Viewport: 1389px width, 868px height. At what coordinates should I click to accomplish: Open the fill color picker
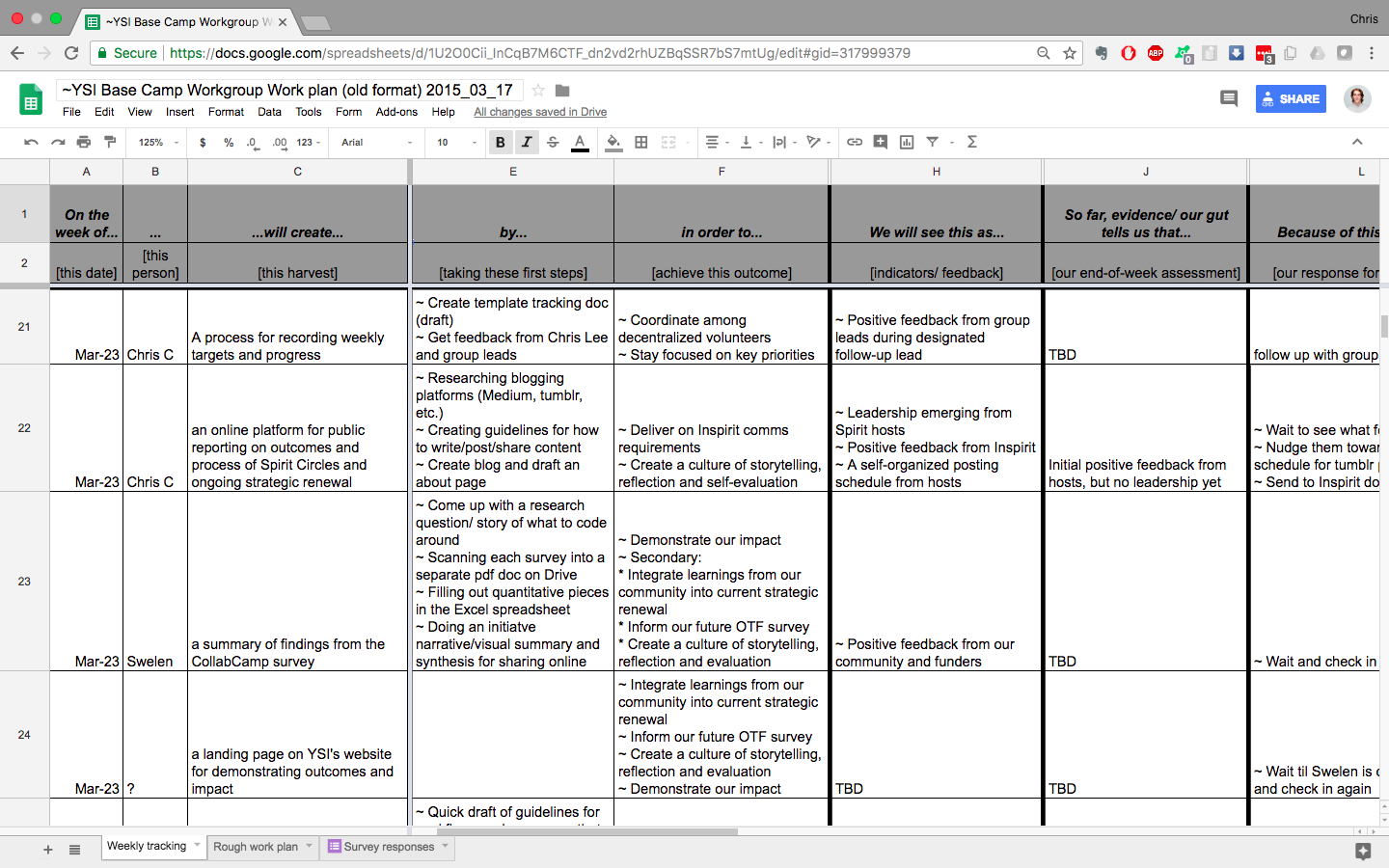[613, 143]
